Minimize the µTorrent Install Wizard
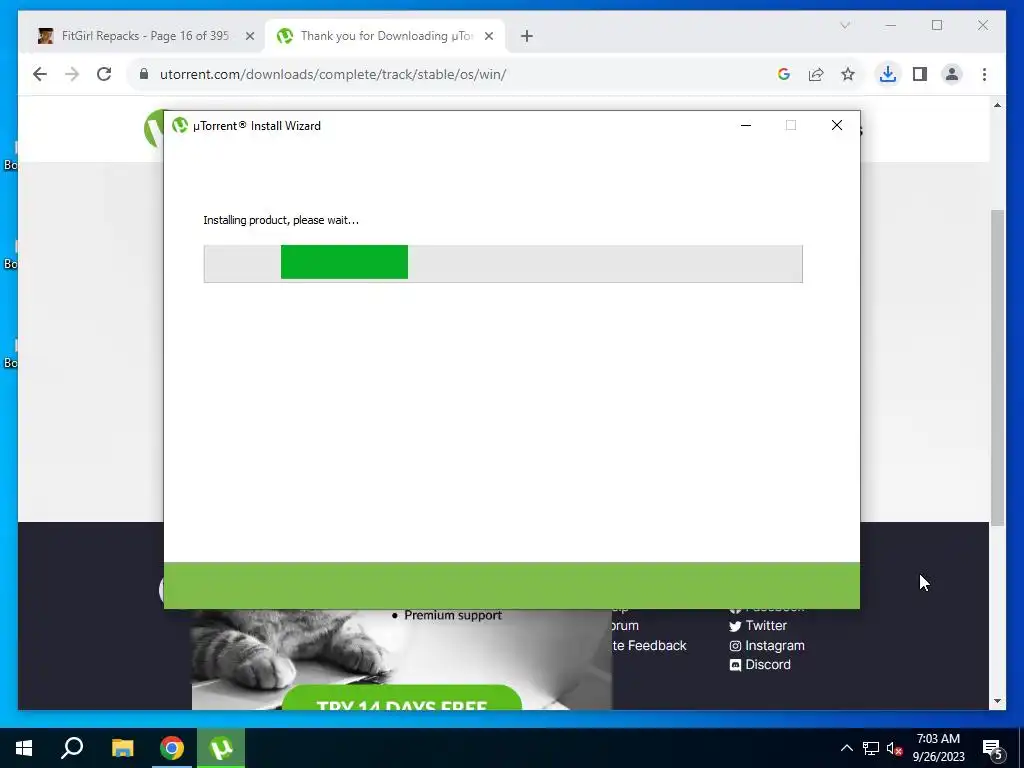The width and height of the screenshot is (1024, 768). click(x=746, y=125)
